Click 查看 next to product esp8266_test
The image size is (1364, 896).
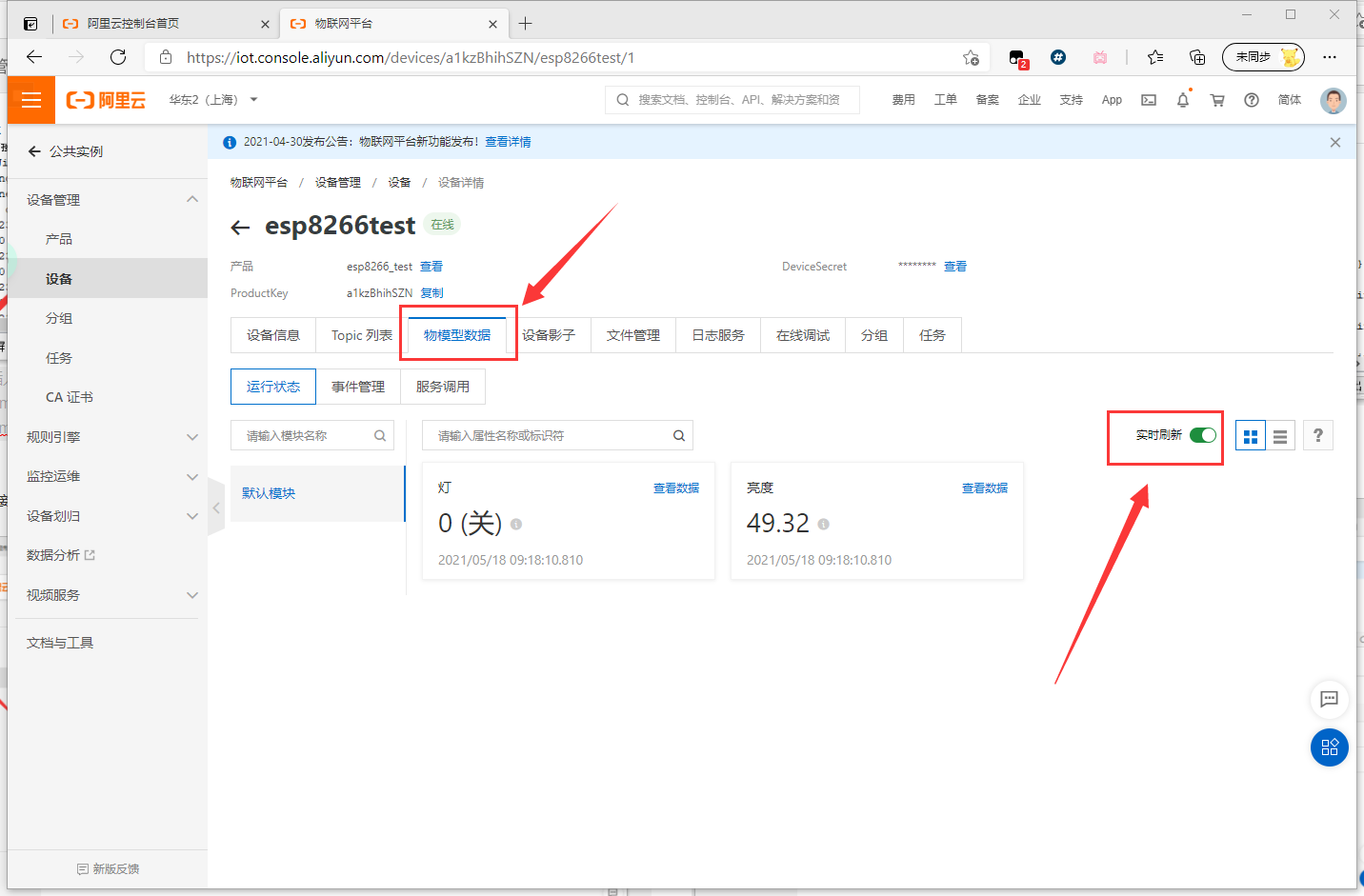point(431,267)
